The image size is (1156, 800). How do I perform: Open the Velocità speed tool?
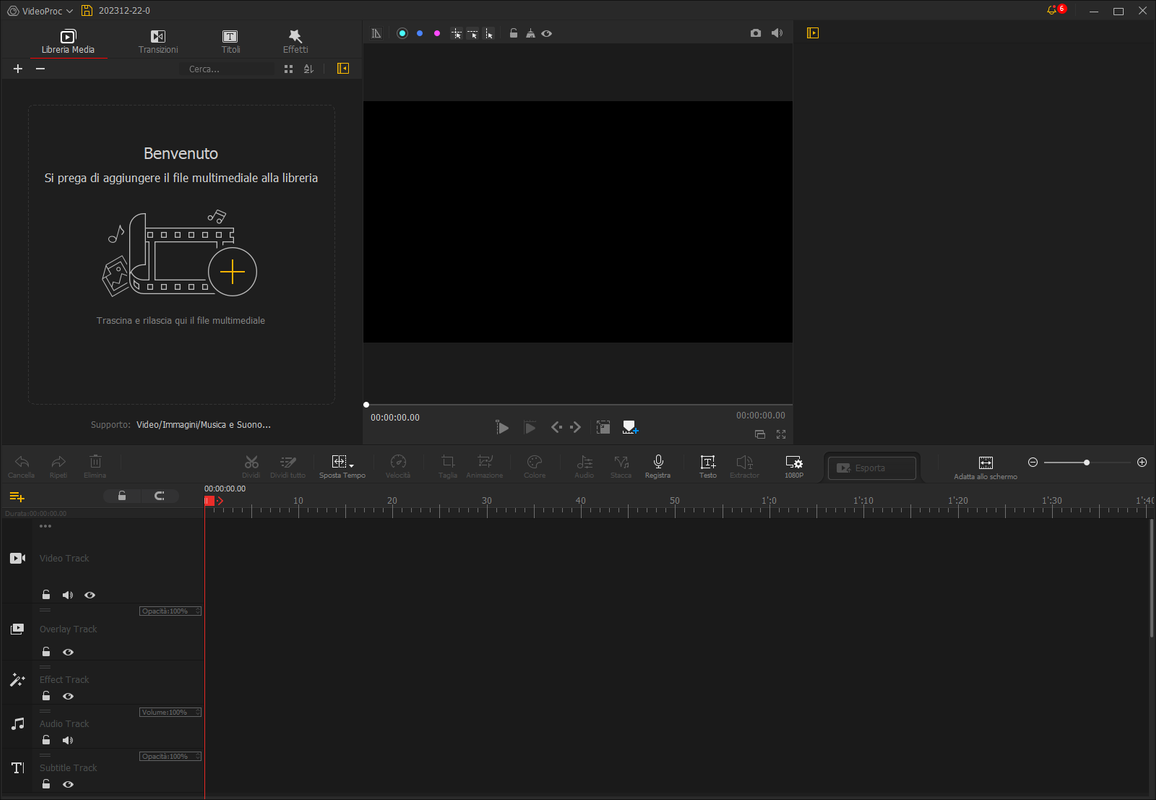pos(398,467)
